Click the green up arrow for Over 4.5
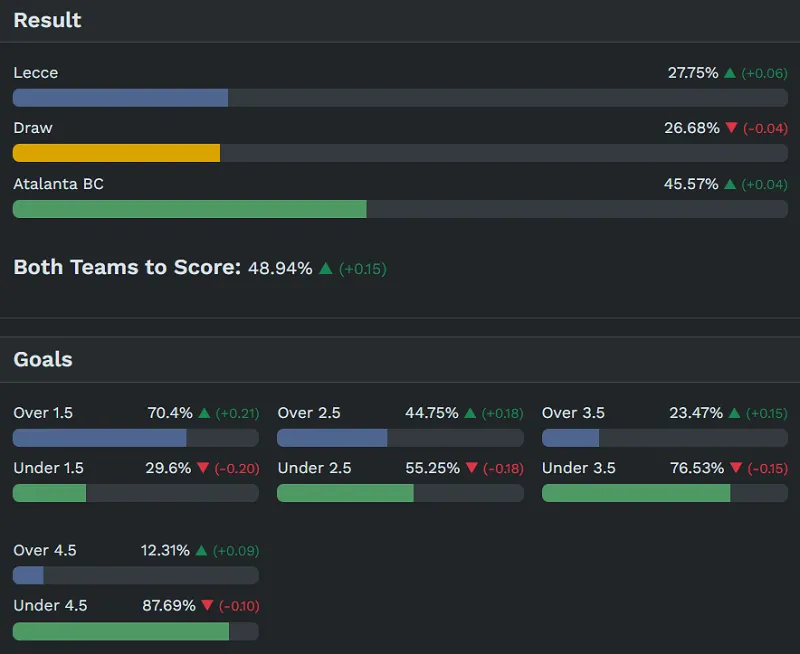 point(201,550)
